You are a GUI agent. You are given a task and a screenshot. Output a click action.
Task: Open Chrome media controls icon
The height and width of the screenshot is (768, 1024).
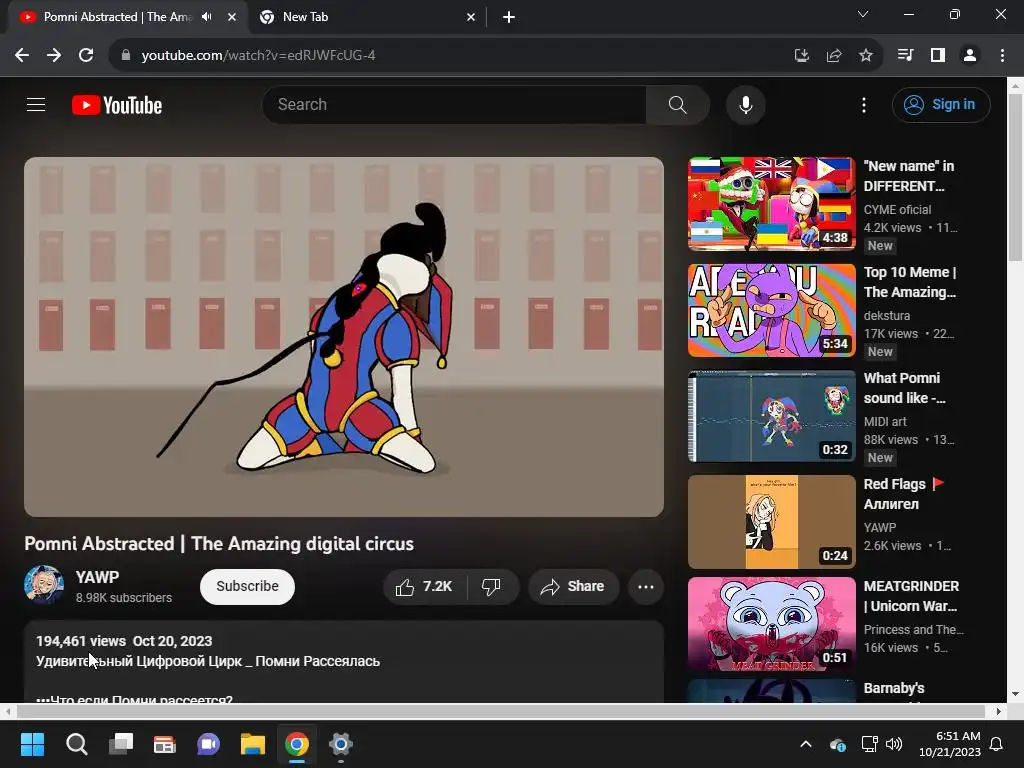[x=905, y=56]
